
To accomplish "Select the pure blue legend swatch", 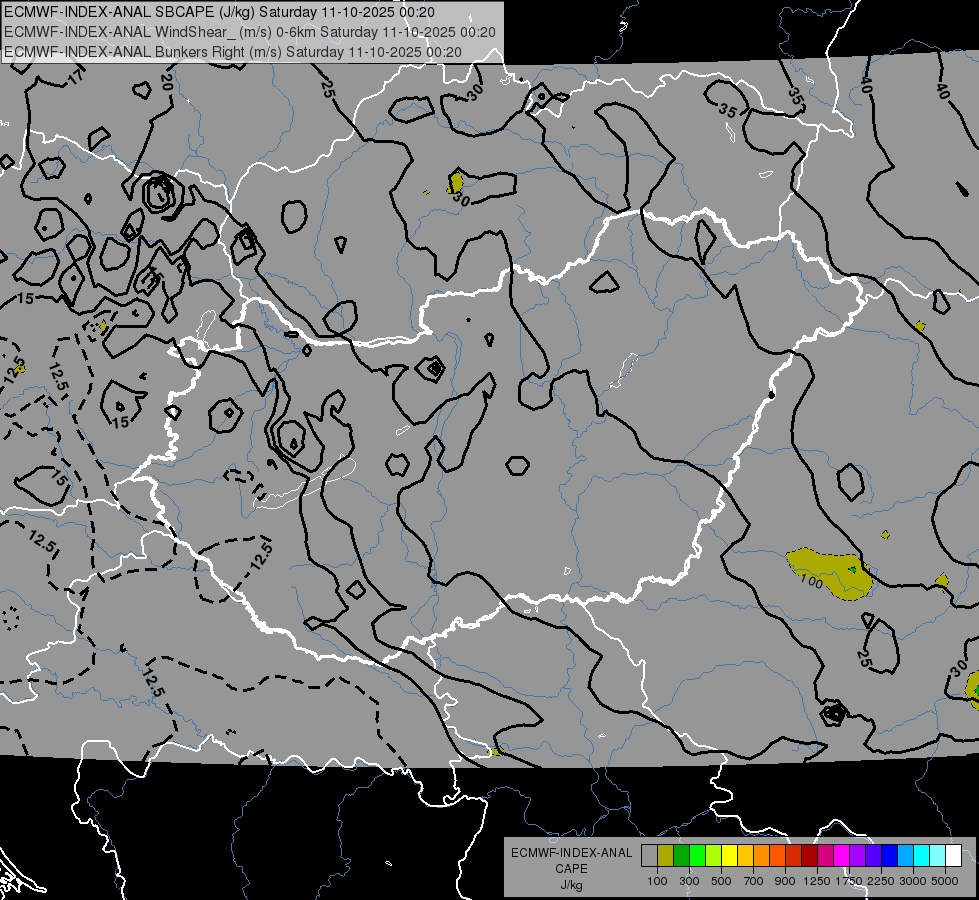I will [x=889, y=855].
